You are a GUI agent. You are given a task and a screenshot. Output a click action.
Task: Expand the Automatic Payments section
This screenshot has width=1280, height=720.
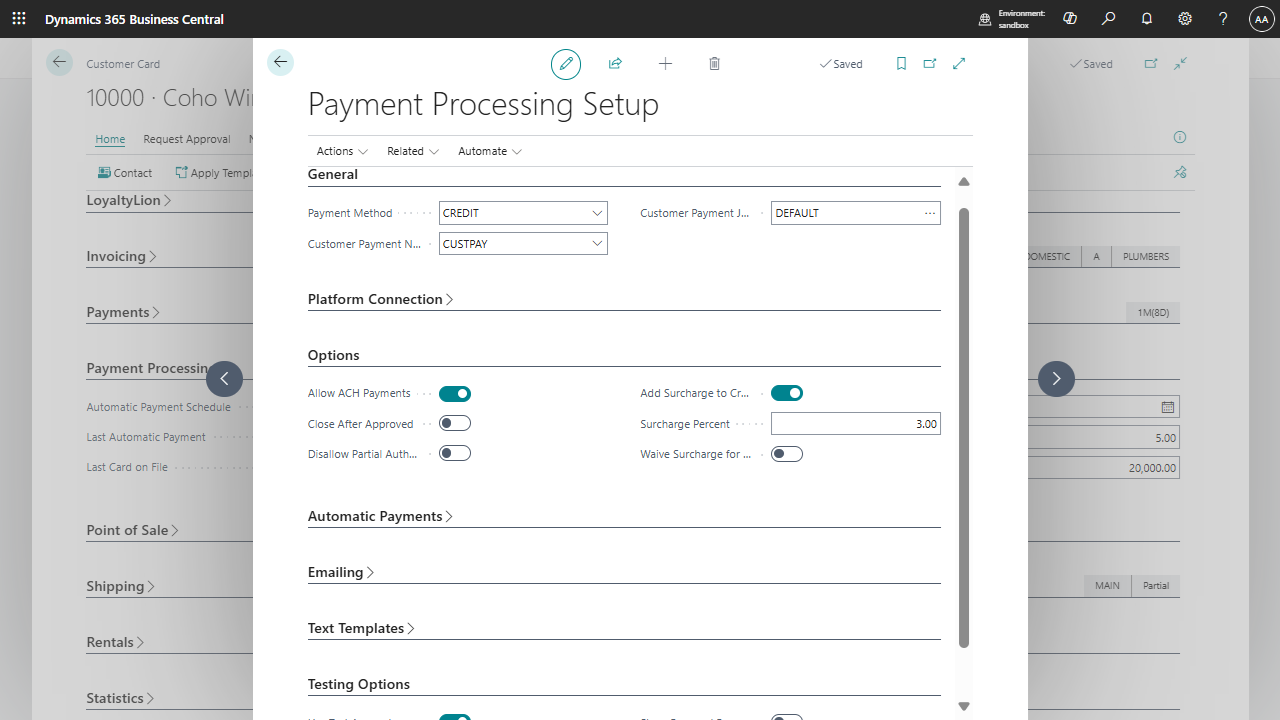[x=379, y=516]
